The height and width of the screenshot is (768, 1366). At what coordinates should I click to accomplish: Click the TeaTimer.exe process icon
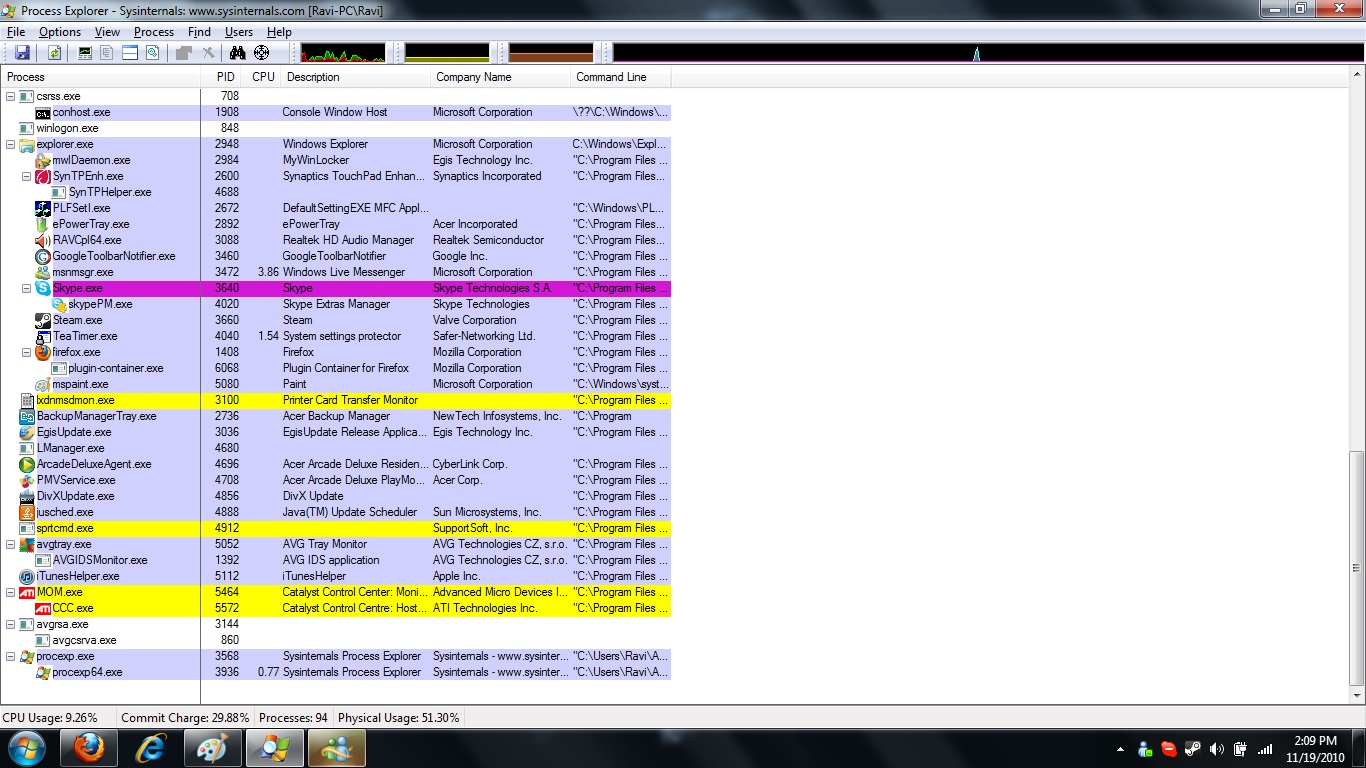tap(43, 336)
